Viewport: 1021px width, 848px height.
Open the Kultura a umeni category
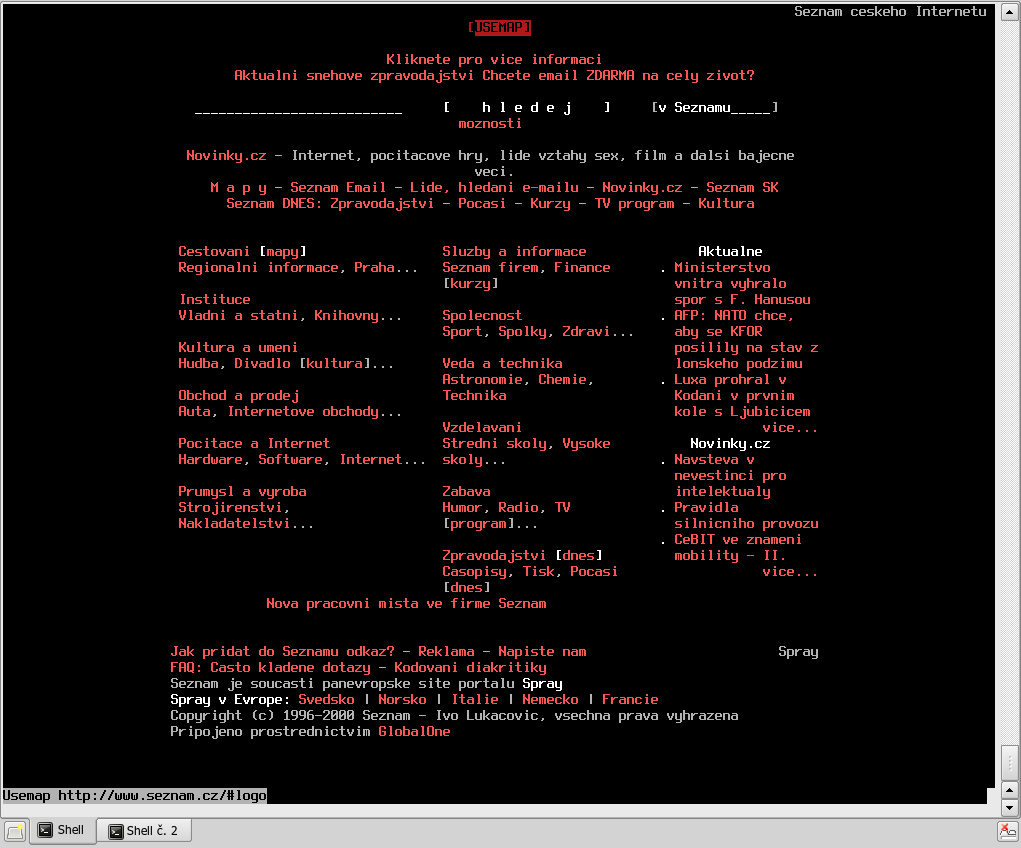[238, 348]
